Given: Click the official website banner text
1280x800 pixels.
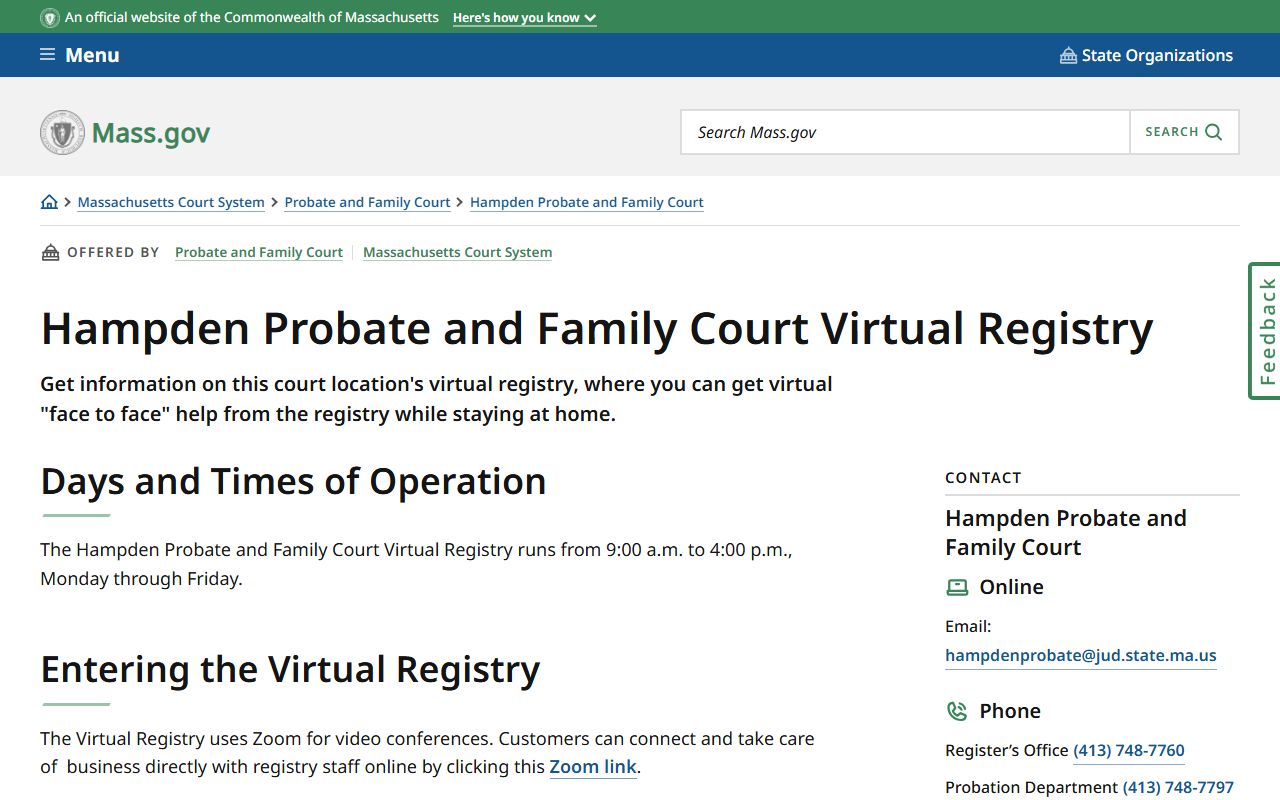Looking at the screenshot, I should coord(252,18).
